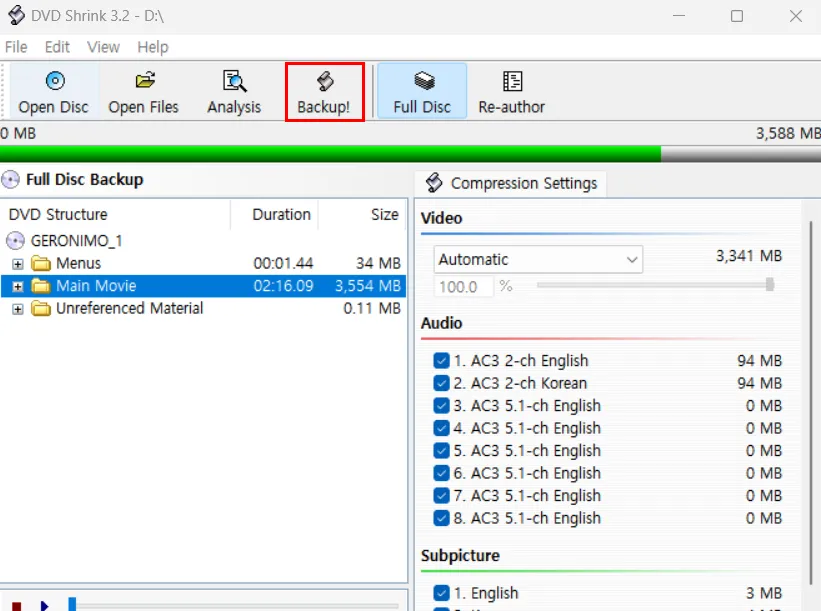This screenshot has width=821, height=611.
Task: Uncheck audio track 4 AC3 5.1-ch English
Action: click(441, 428)
